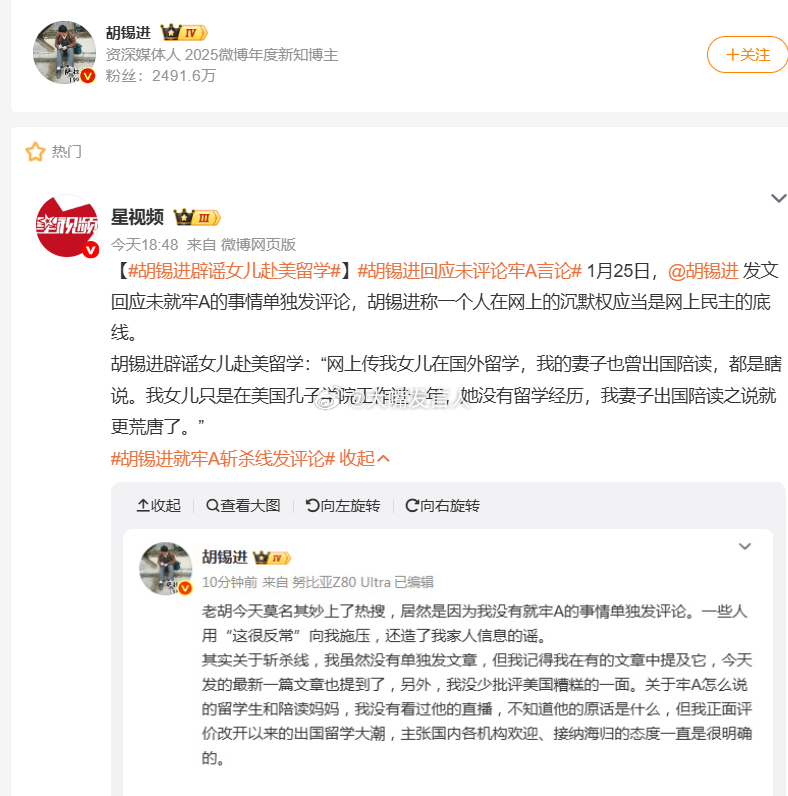
Task: Click 胡锡进's crown level IV badge in header
Action: point(184,32)
